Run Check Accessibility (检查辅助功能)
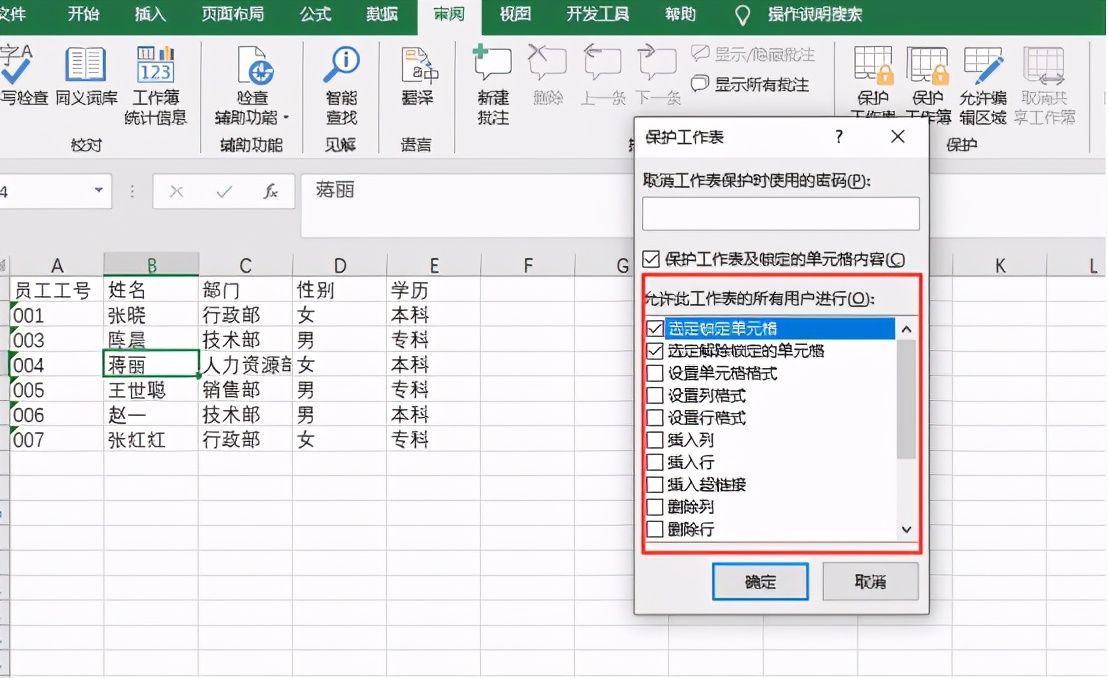This screenshot has width=1108, height=678. point(252,85)
